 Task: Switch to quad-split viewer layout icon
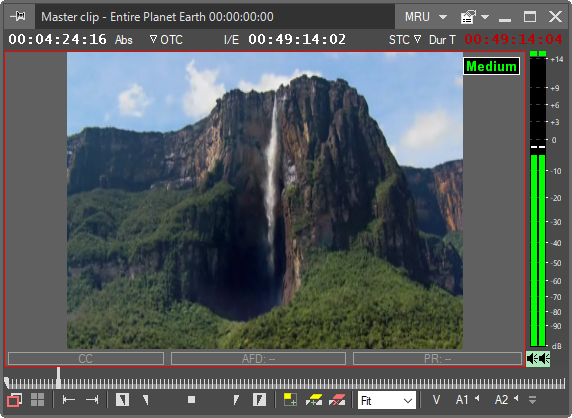[37, 400]
